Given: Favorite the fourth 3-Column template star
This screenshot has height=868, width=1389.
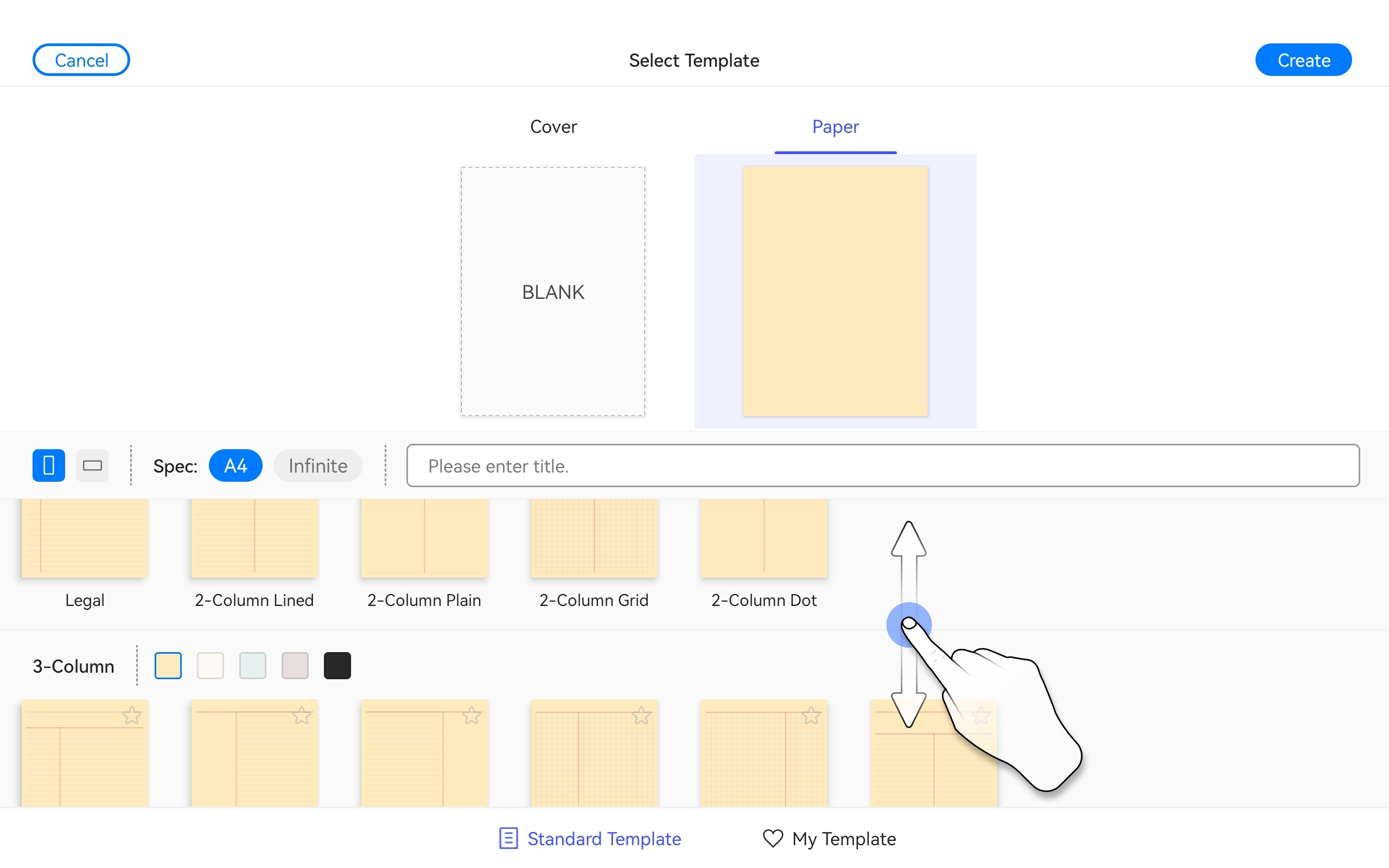Looking at the screenshot, I should click(641, 716).
